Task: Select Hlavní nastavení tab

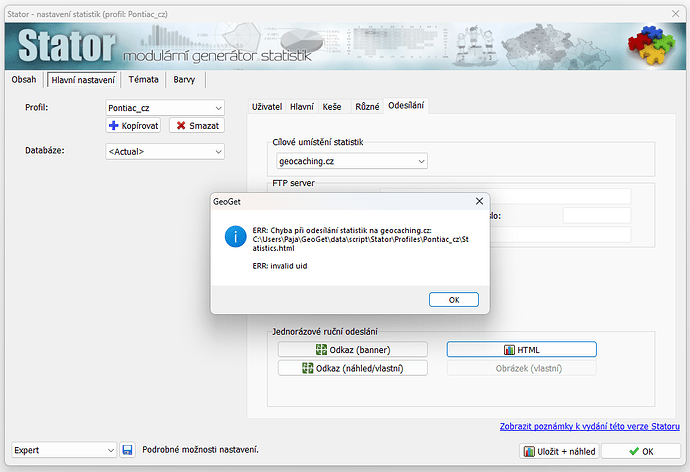Action: [83, 80]
